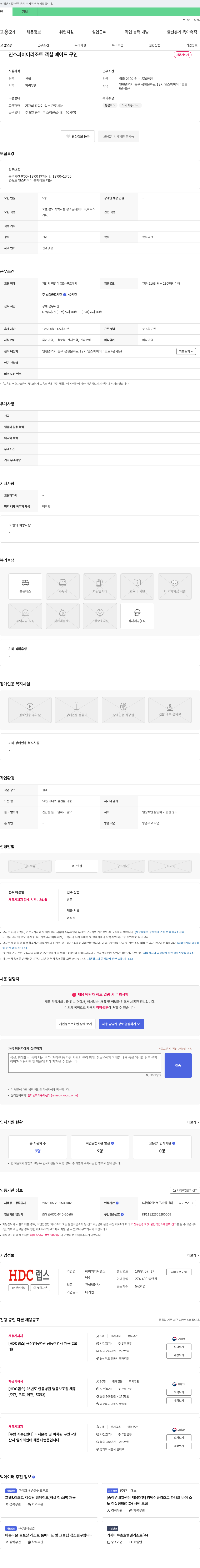Viewport: 200px width, 1568px height.
Task: Click the 전송 button
Action: click(x=178, y=1065)
